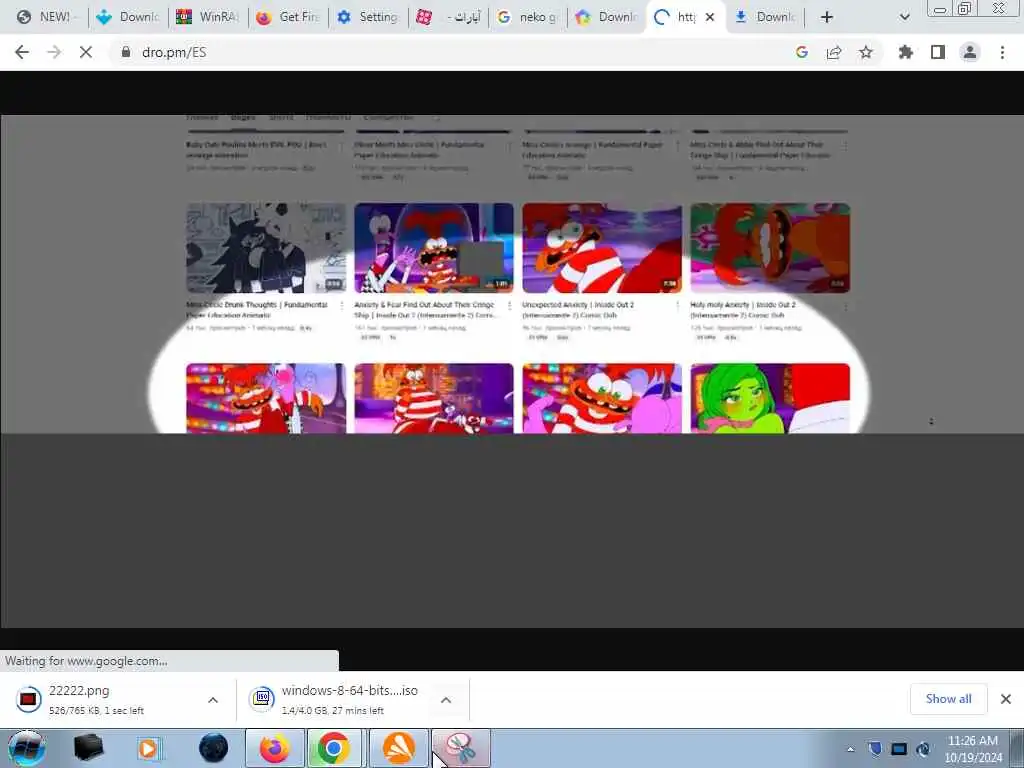Switch to the WinRAR tab
The image size is (1024, 768).
208,17
